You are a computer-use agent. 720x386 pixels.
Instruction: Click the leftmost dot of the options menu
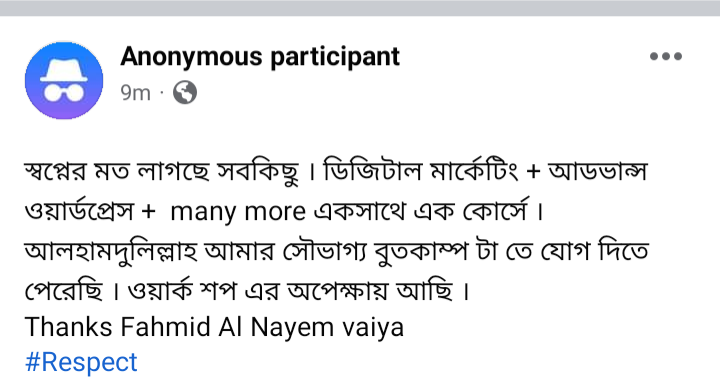click(x=654, y=56)
